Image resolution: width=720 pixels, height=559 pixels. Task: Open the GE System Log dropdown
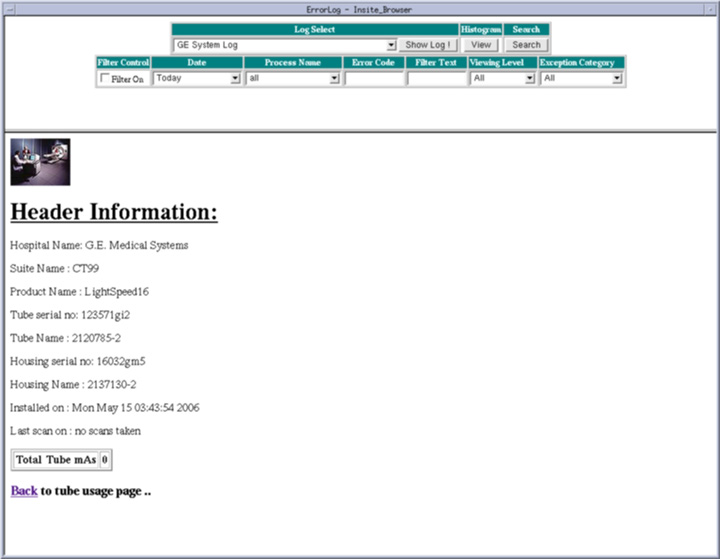285,45
